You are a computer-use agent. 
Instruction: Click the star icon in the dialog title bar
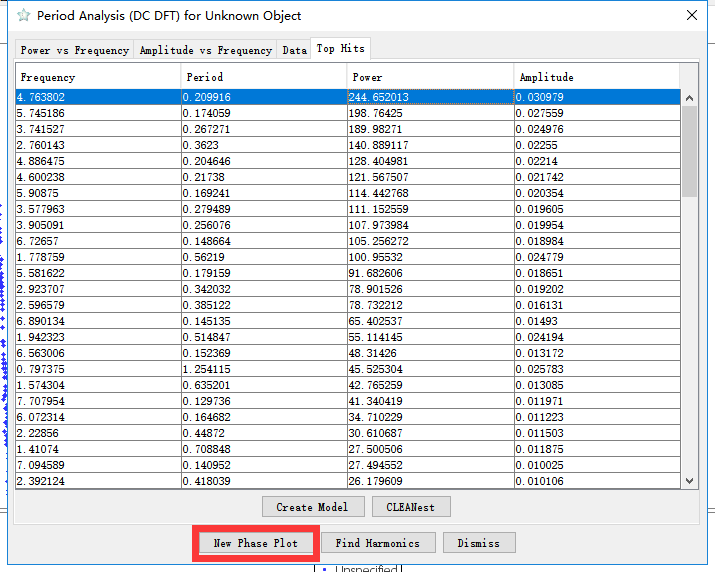(x=24, y=15)
